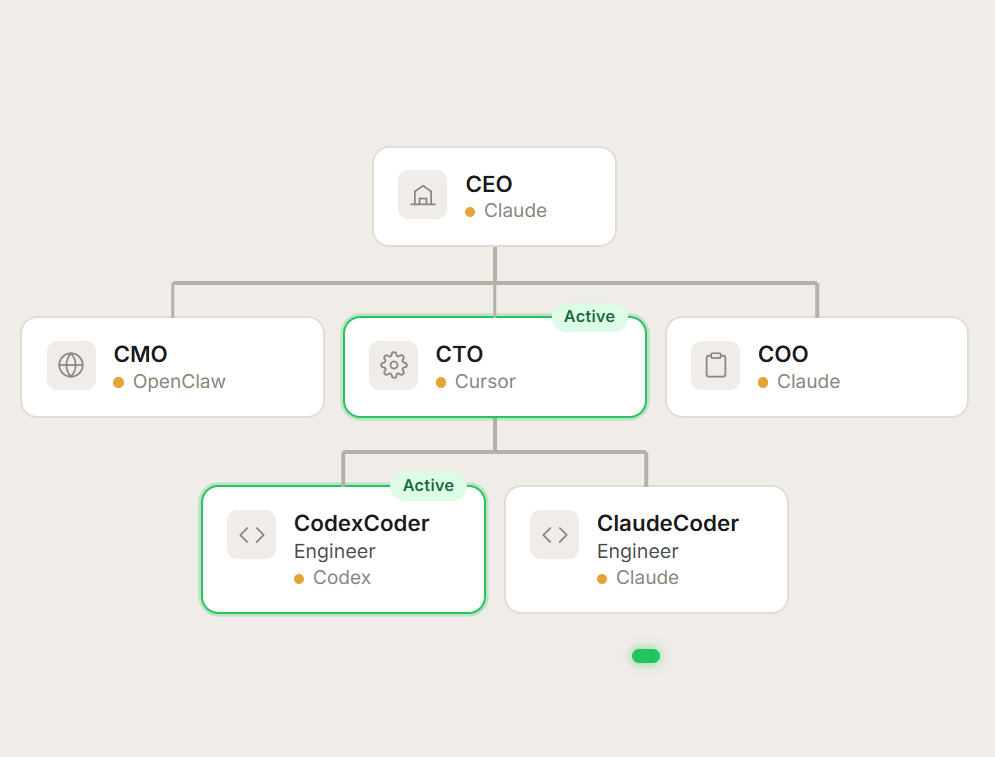This screenshot has height=757, width=995.
Task: Click the CEO building icon
Action: tap(422, 195)
